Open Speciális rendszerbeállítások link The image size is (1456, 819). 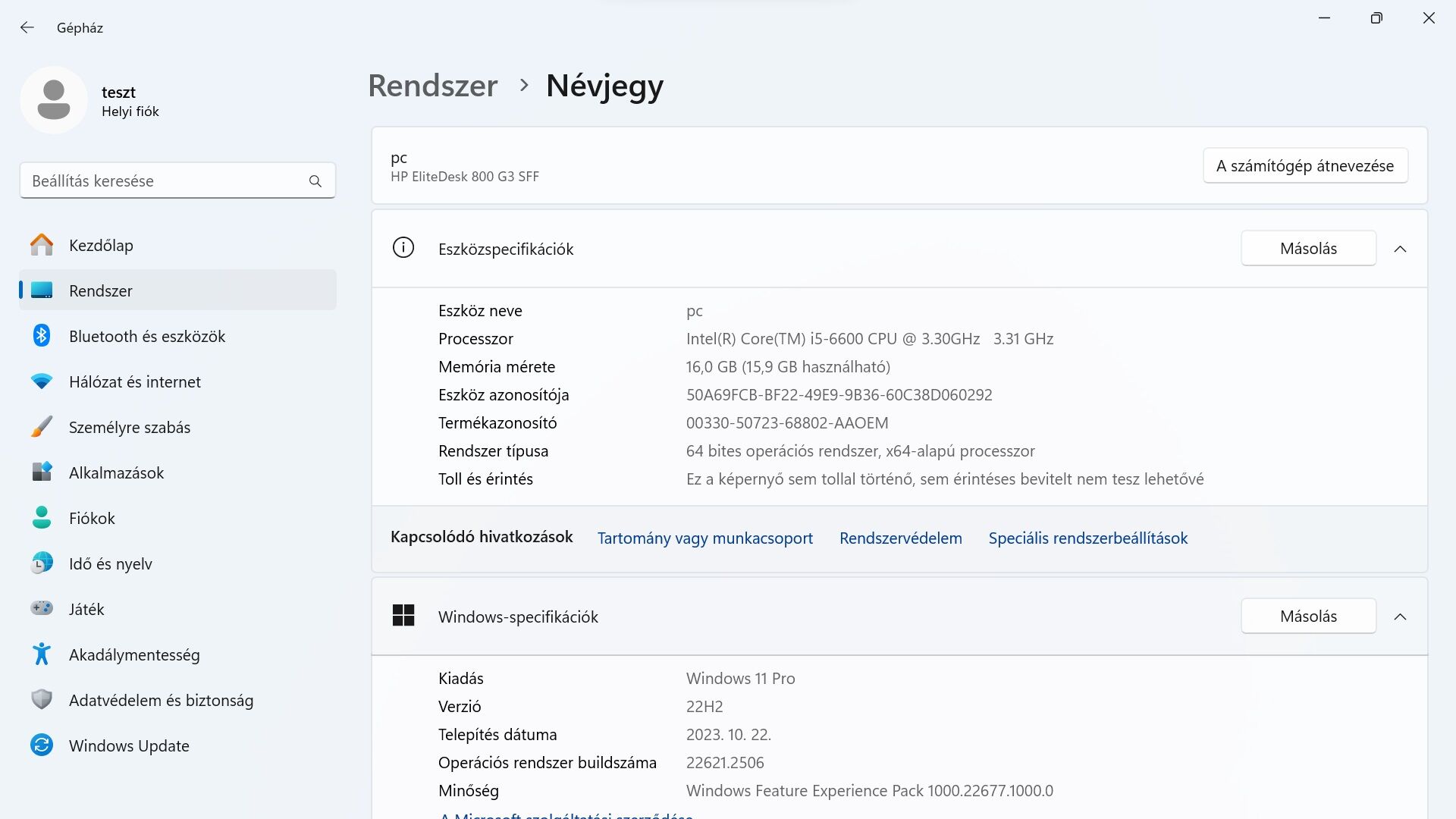[1087, 538]
